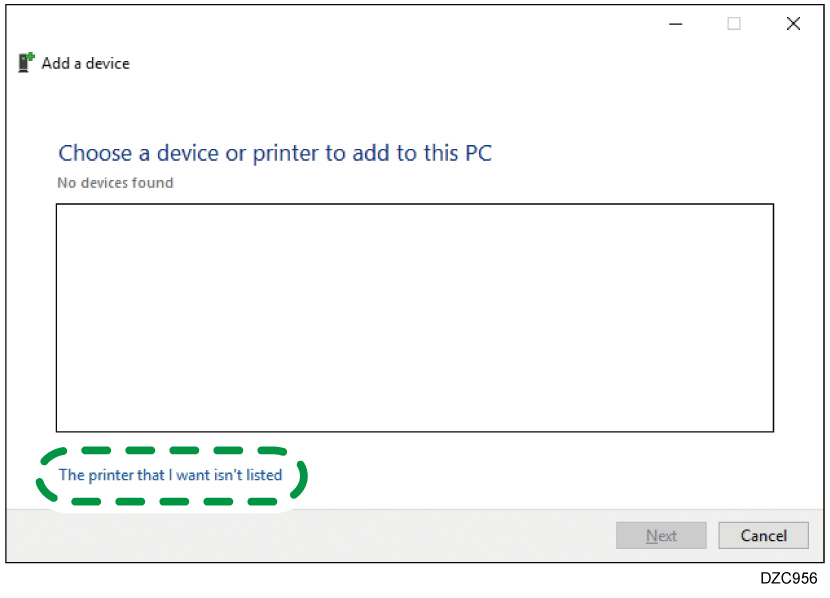Click the Add a device icon
830x598 pixels.
26,62
